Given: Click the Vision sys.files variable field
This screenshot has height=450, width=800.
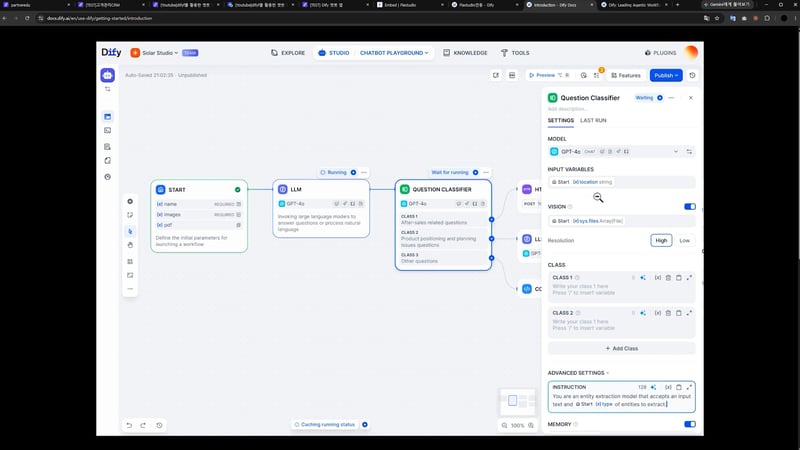Looking at the screenshot, I should pyautogui.click(x=621, y=221).
